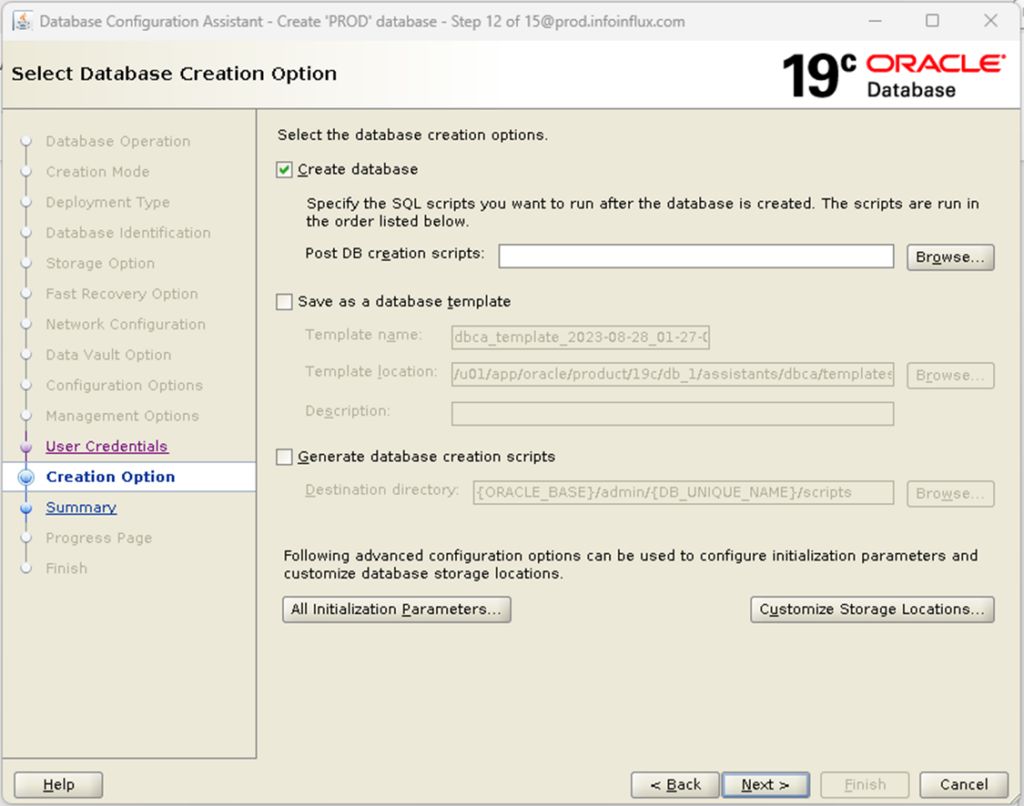Click inside the Post DB creation scripts field
The height and width of the screenshot is (806, 1024).
[x=695, y=257]
